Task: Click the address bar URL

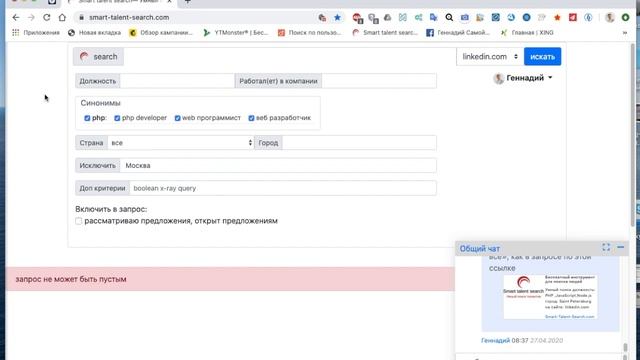Action: click(129, 18)
